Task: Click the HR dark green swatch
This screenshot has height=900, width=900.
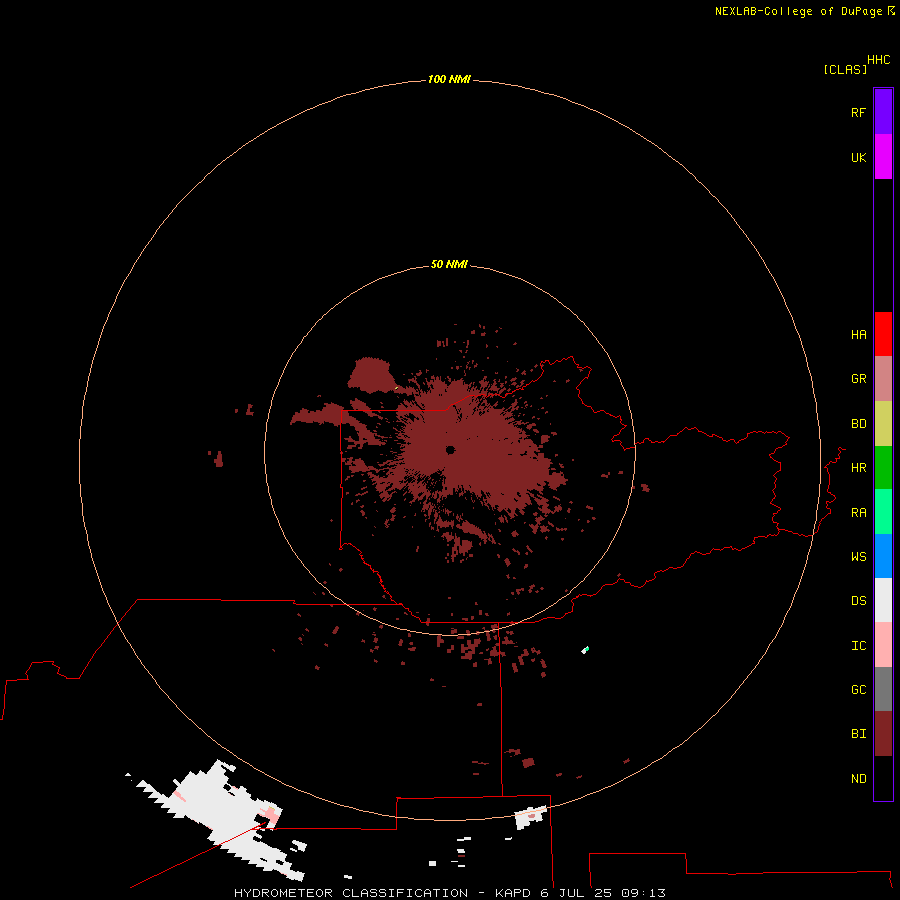Action: tap(883, 468)
